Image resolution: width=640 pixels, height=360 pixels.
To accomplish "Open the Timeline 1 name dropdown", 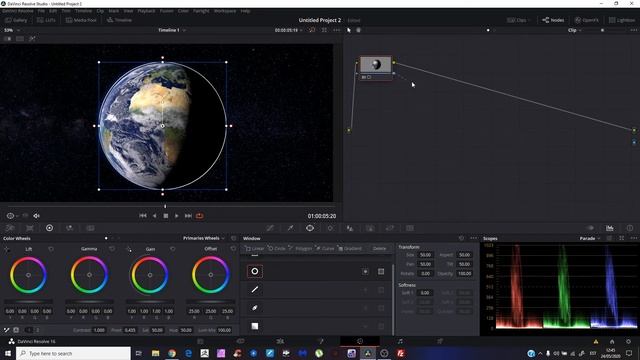I will [x=172, y=30].
